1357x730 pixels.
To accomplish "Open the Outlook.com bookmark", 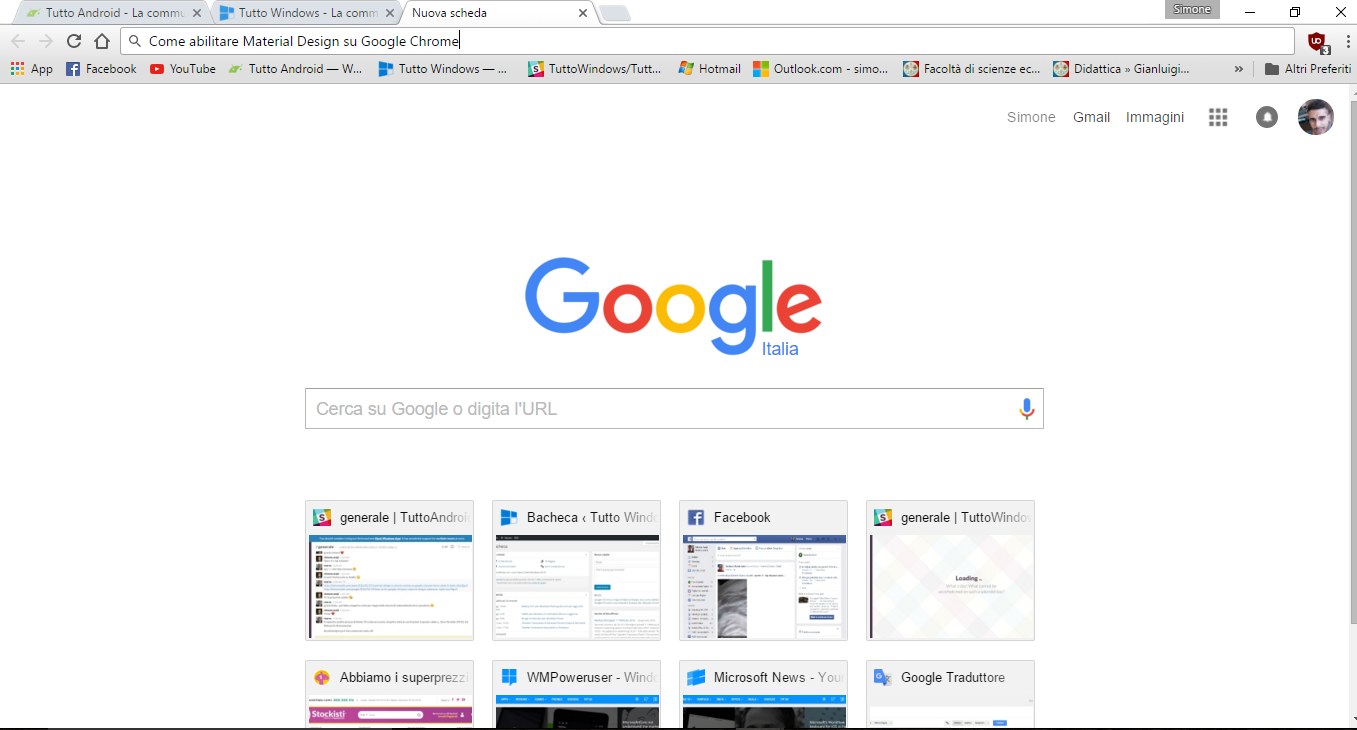I will 821,69.
